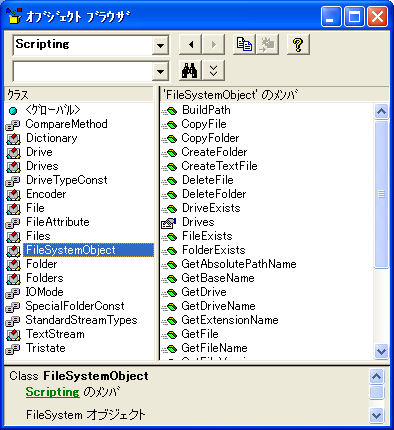Select the DriveTypeConst enum

click(67, 180)
